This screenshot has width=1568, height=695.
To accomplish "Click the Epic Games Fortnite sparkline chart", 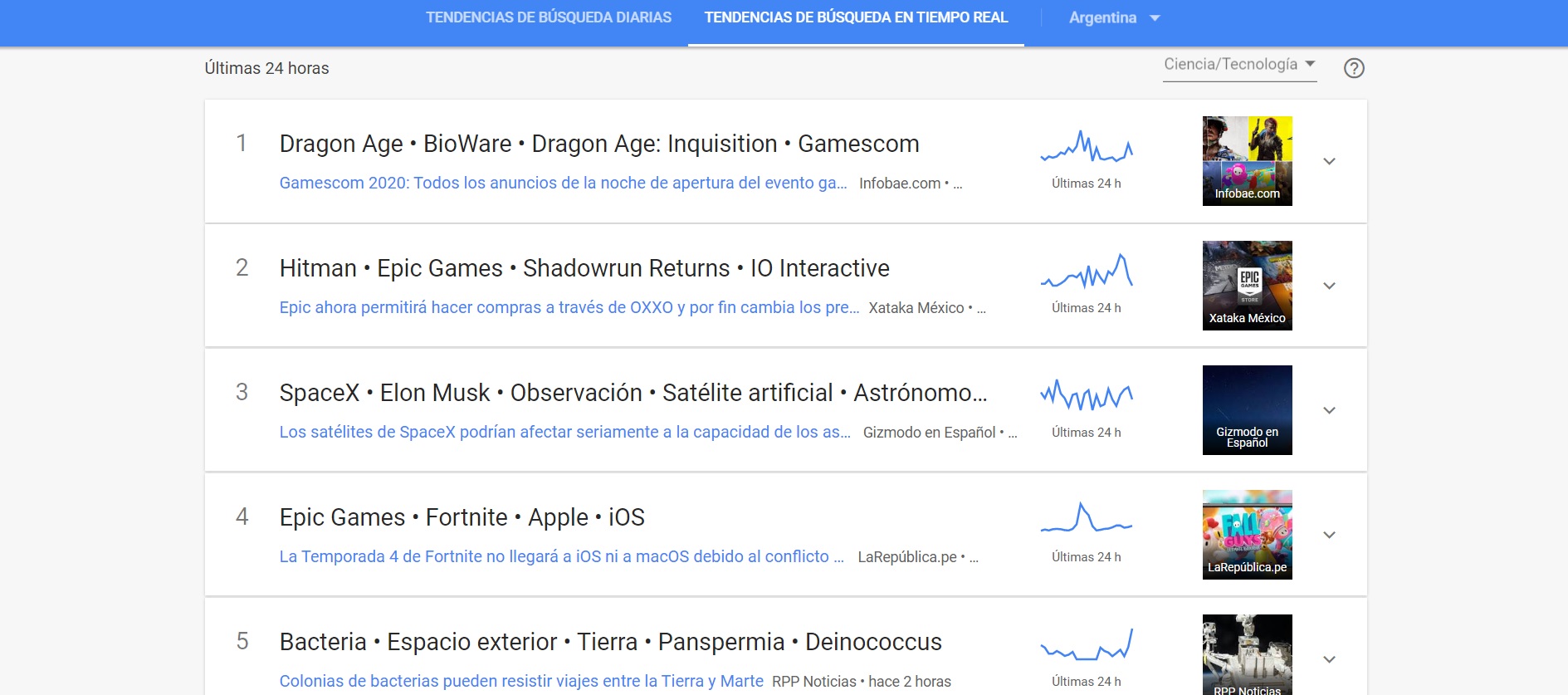I will 1087,517.
